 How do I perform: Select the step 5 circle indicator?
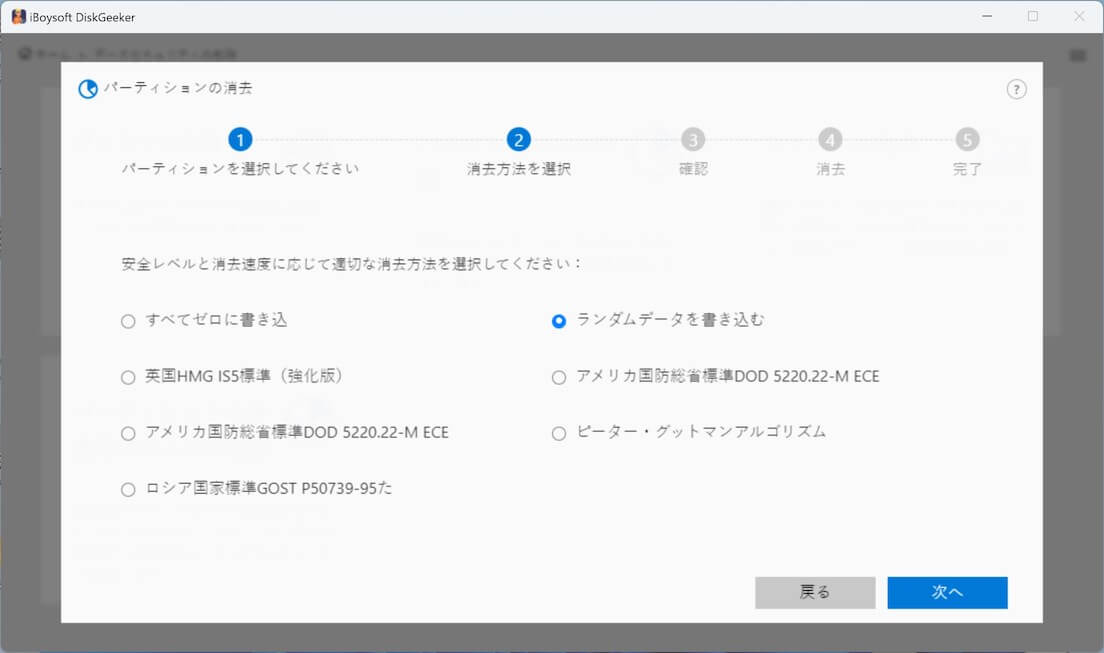click(967, 140)
